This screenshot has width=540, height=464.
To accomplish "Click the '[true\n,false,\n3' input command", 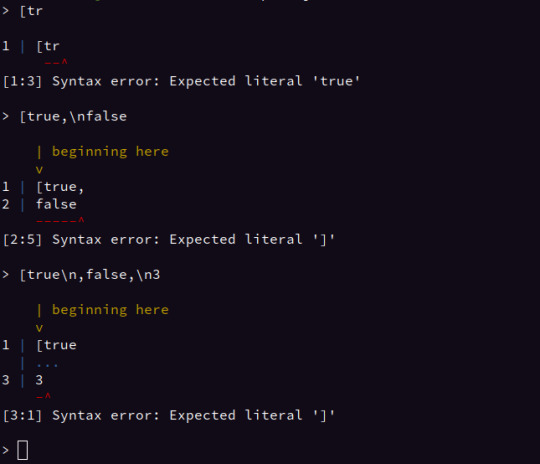I will tap(90, 275).
